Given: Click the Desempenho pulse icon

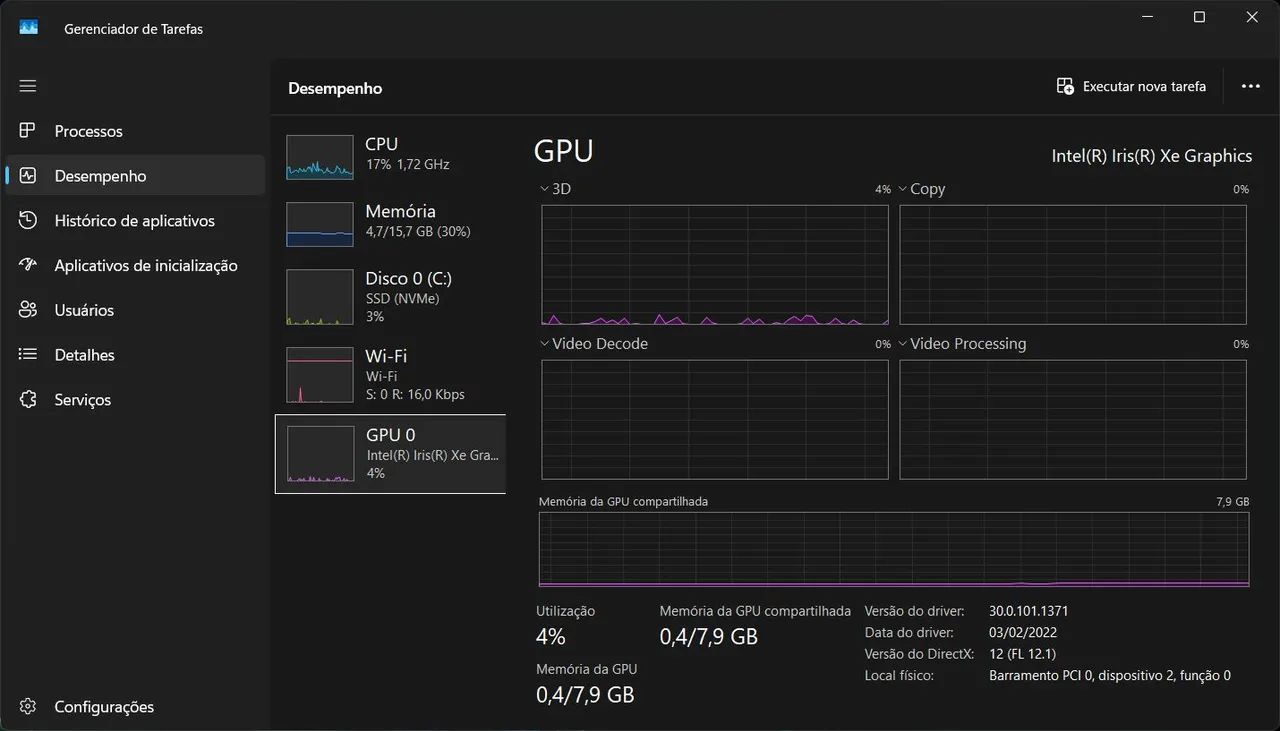Looking at the screenshot, I should click(x=28, y=176).
